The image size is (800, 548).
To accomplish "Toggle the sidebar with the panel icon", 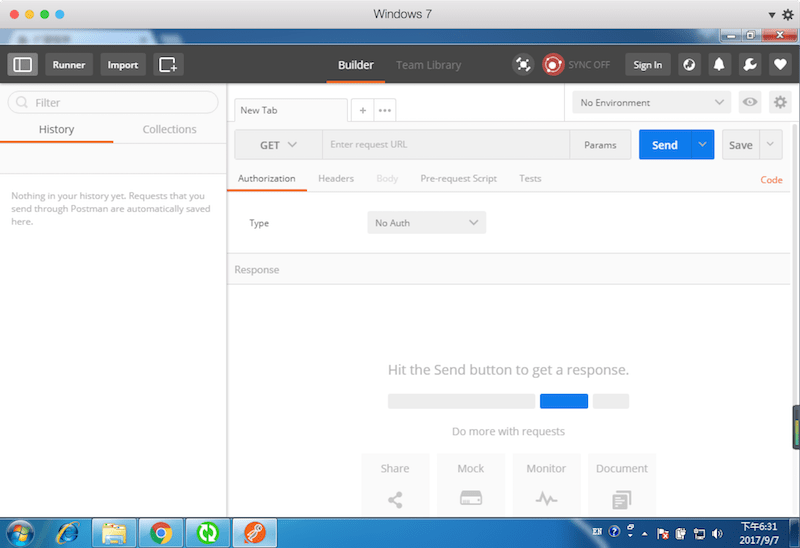I will point(22,65).
